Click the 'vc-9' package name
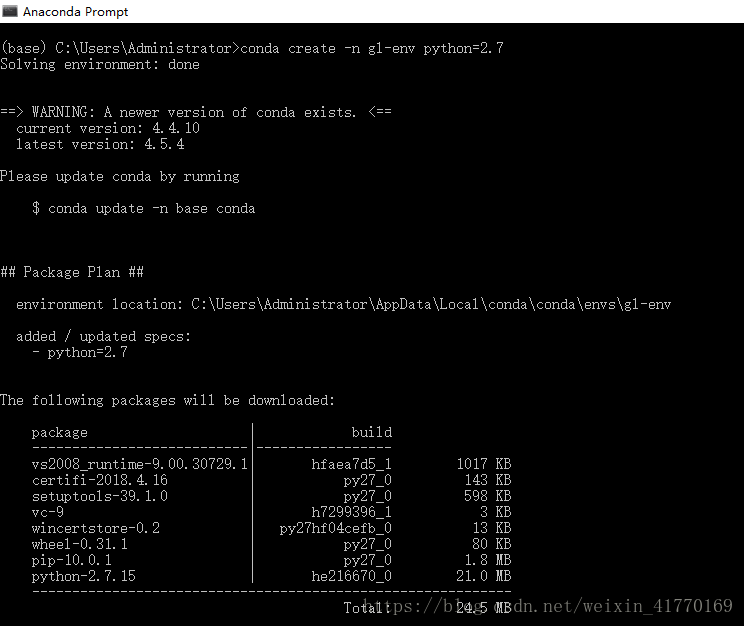This screenshot has width=744, height=626. (x=47, y=512)
